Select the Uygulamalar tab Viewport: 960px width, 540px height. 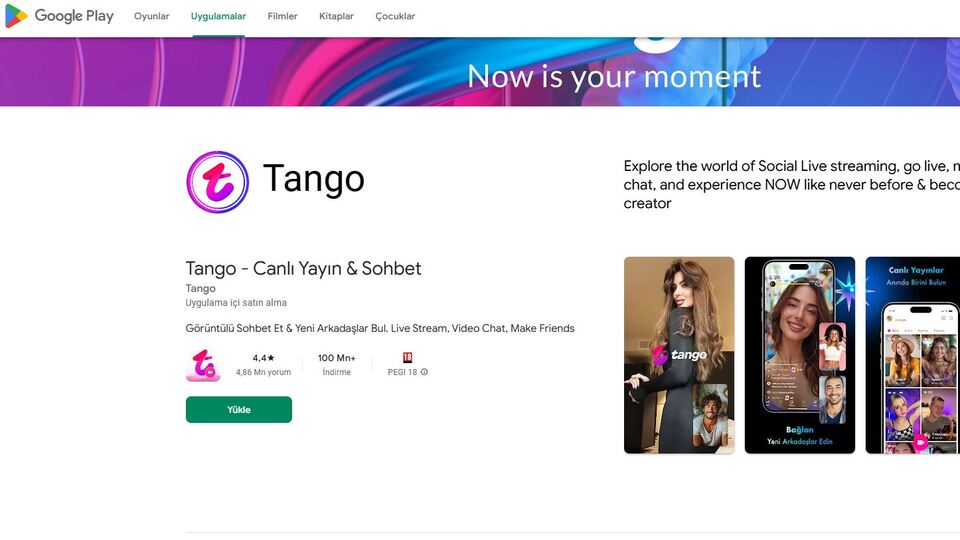coord(218,16)
